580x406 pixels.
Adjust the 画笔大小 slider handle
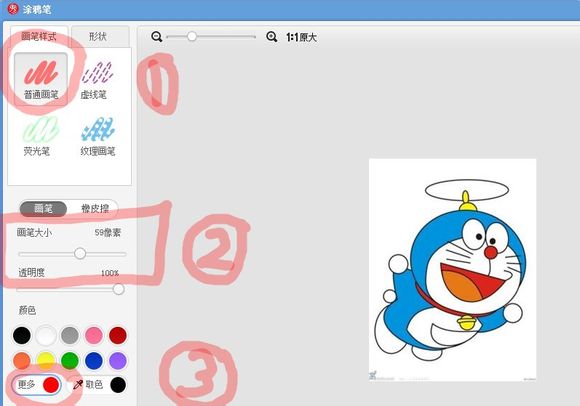[x=80, y=254]
